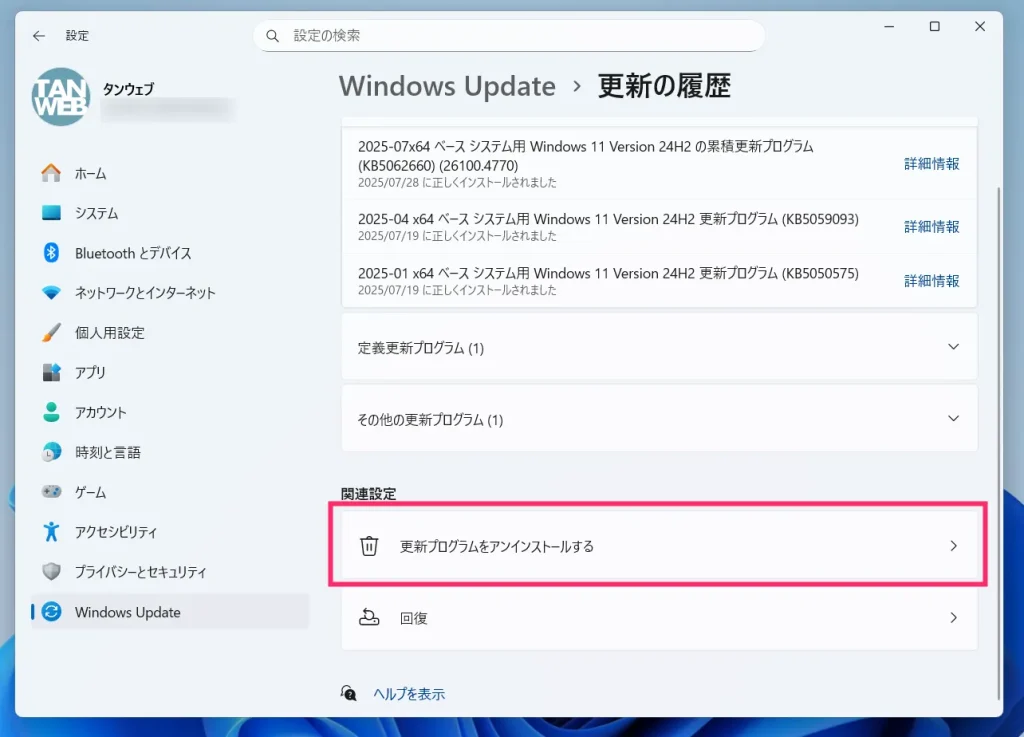Click the アプリ apps icon

click(x=51, y=372)
